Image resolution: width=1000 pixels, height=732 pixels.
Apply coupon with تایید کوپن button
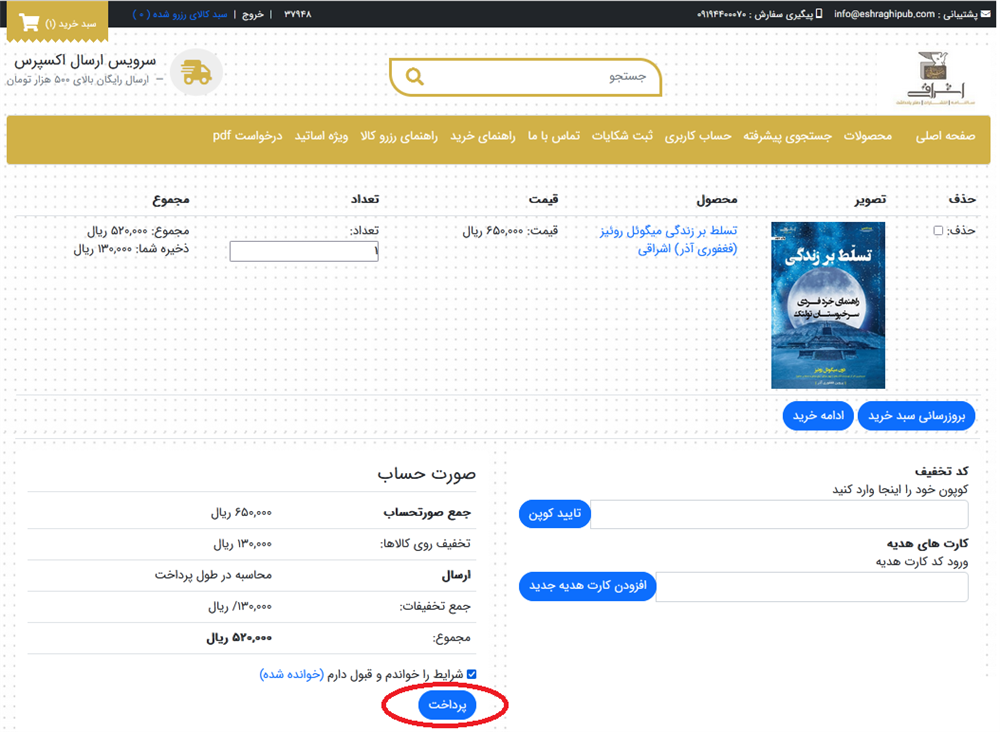[555, 514]
